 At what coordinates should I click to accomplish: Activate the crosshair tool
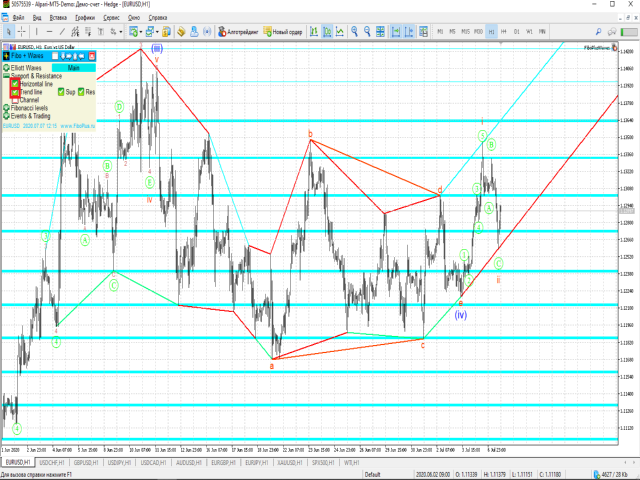22,31
